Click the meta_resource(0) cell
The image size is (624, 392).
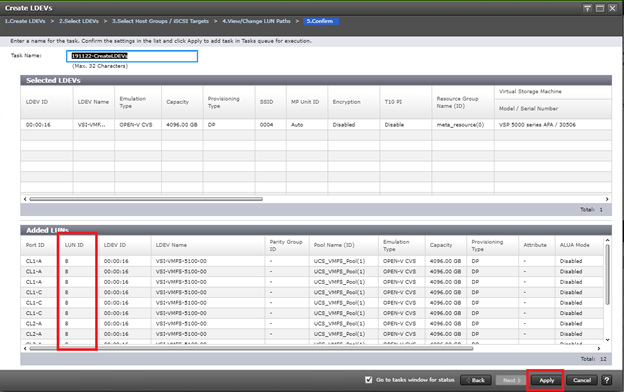[x=463, y=125]
